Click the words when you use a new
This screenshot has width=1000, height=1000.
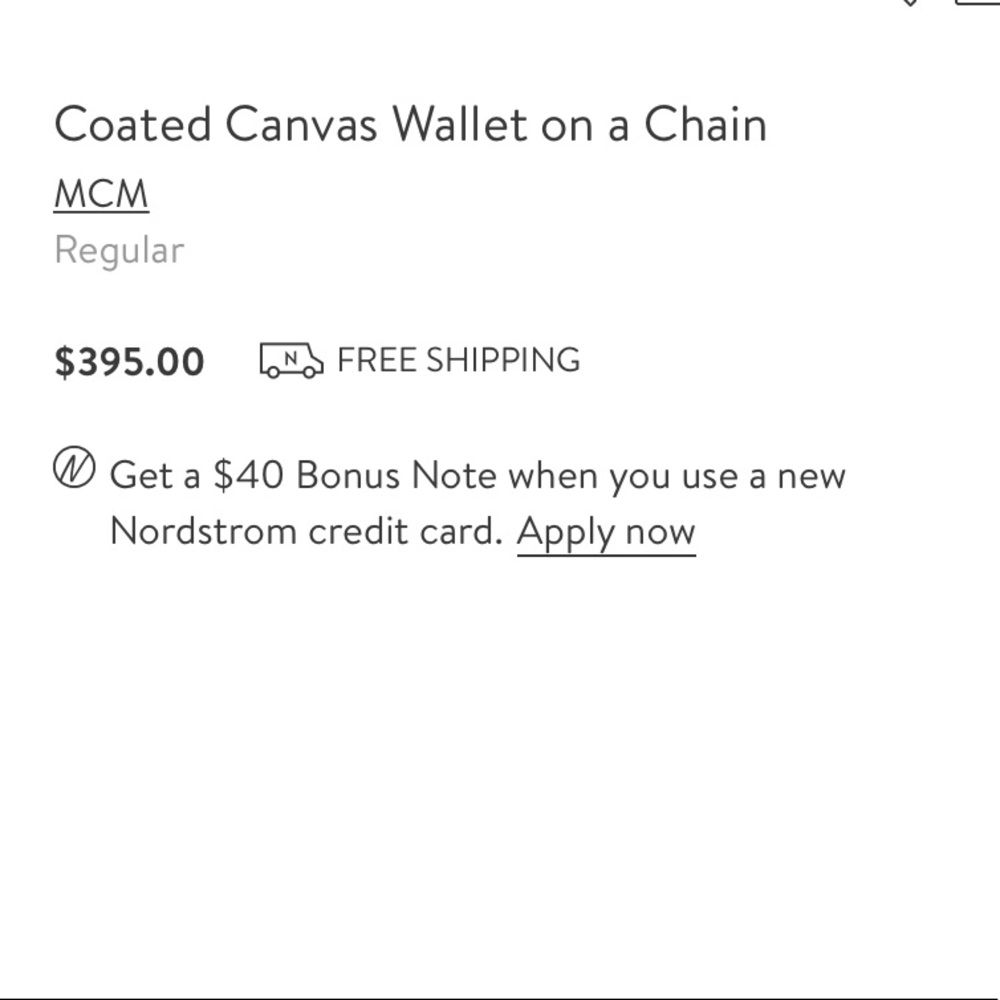click(676, 475)
